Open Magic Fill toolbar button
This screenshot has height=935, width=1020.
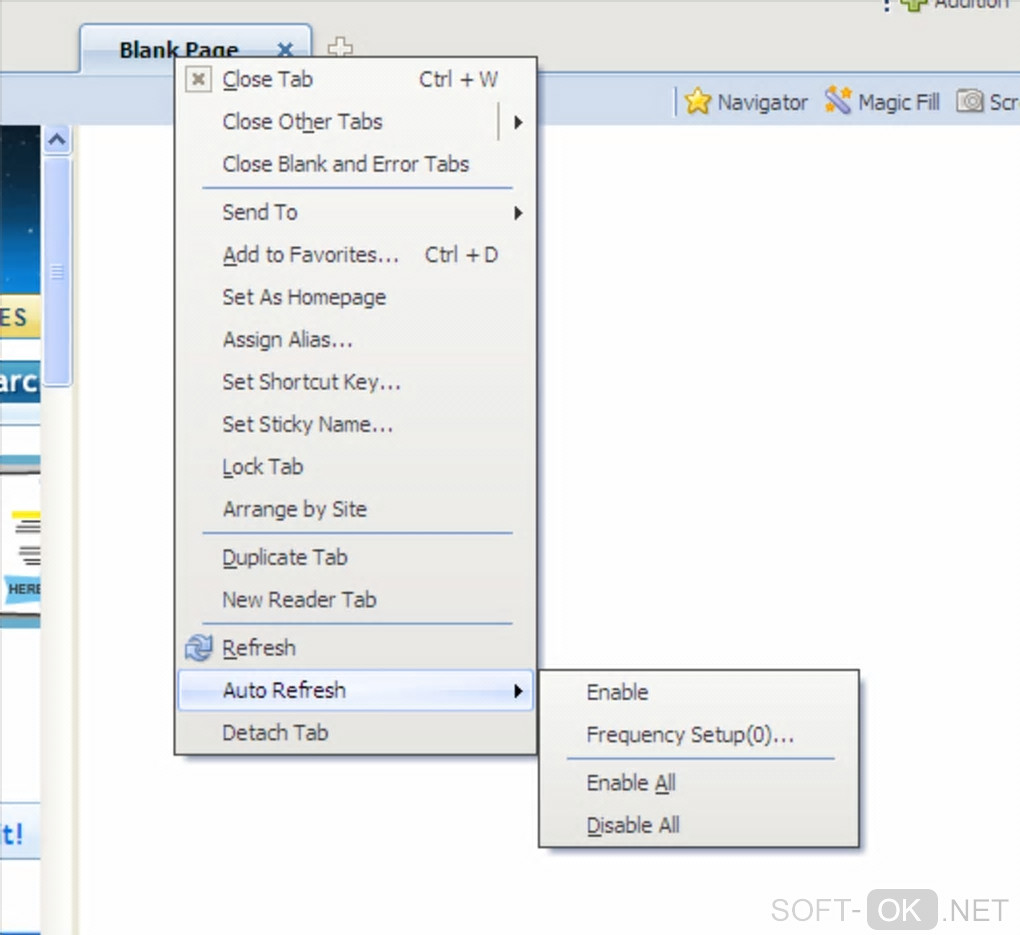click(x=883, y=102)
